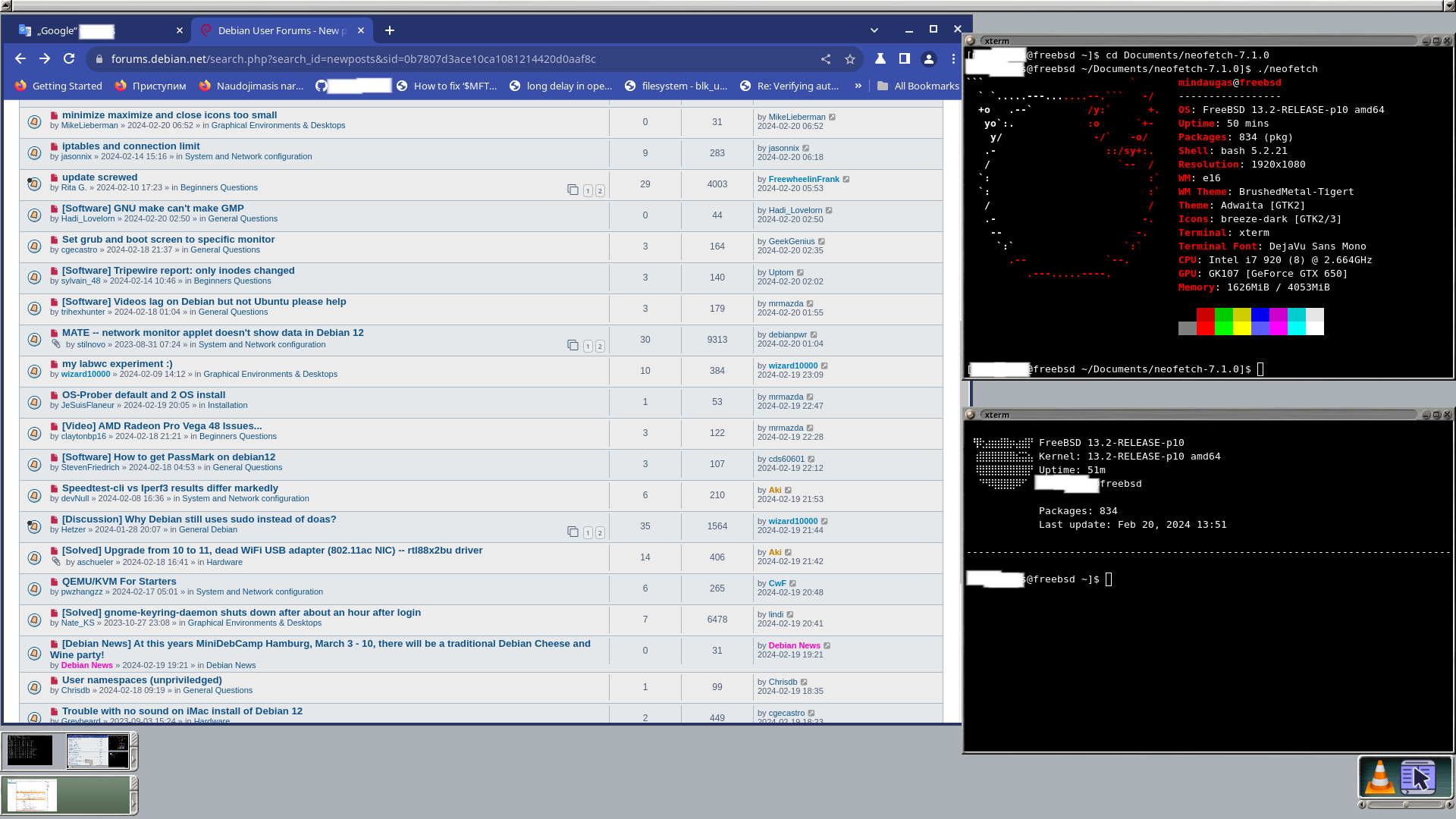Click the attachment paperclip on the rtl88x2bu topic
Image resolution: width=1456 pixels, height=819 pixels.
[56, 562]
